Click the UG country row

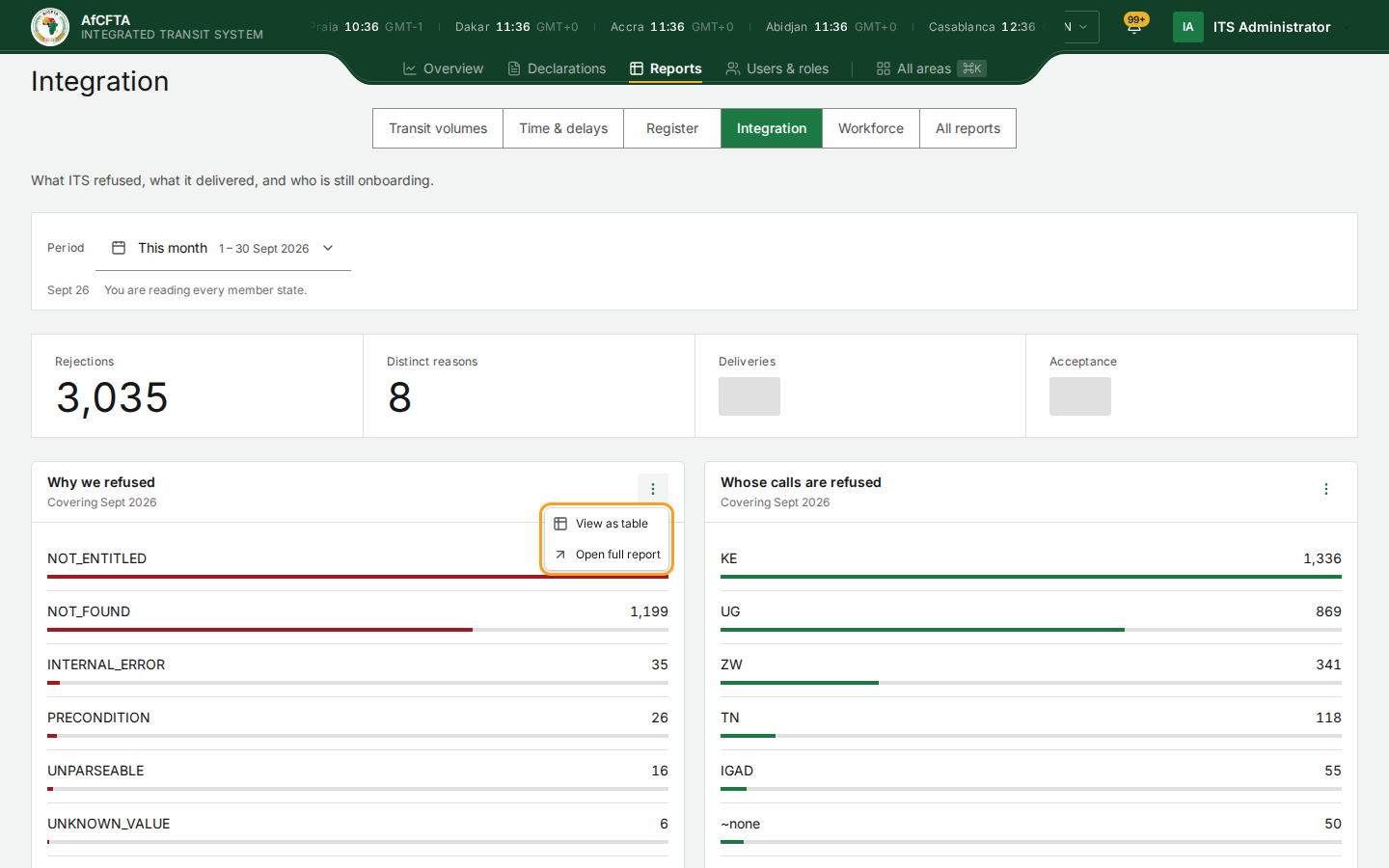(1031, 616)
